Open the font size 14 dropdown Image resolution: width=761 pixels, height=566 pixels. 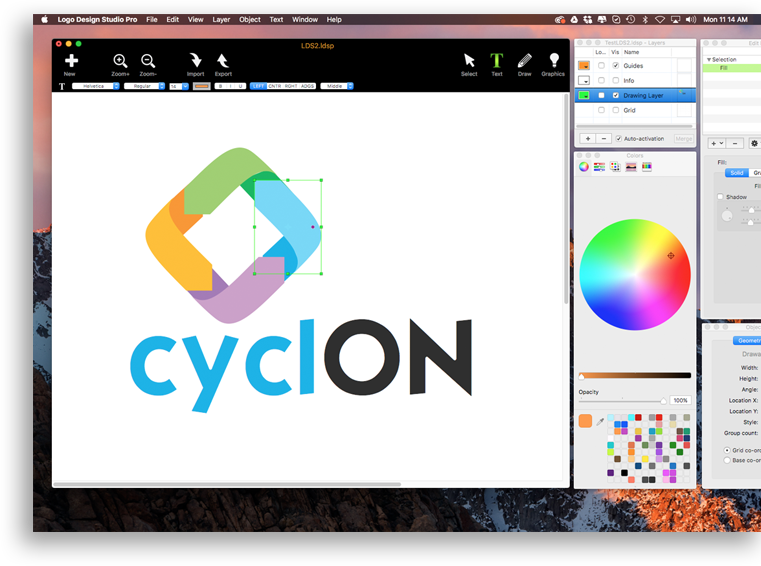pyautogui.click(x=179, y=86)
